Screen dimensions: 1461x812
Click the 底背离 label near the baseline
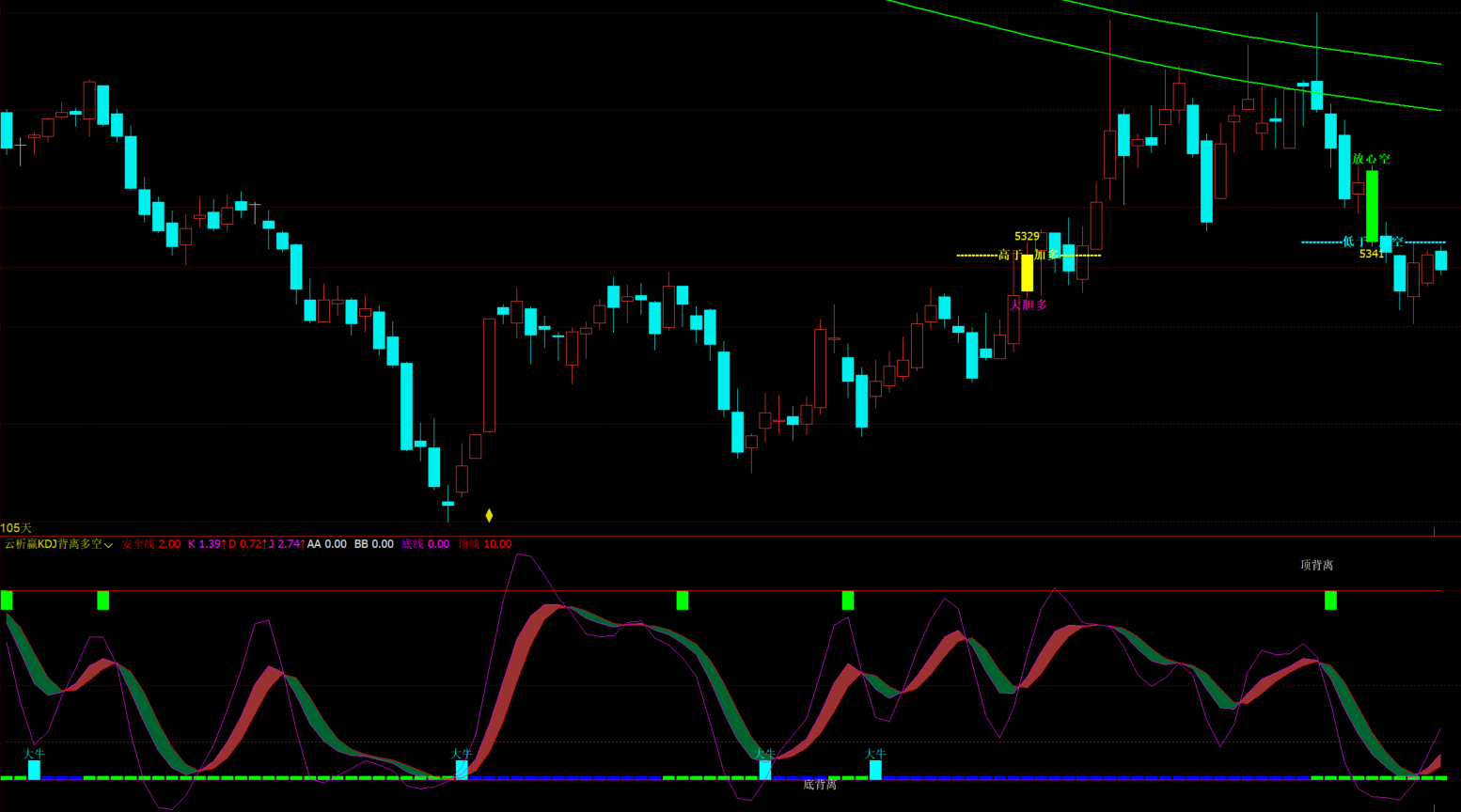820,785
